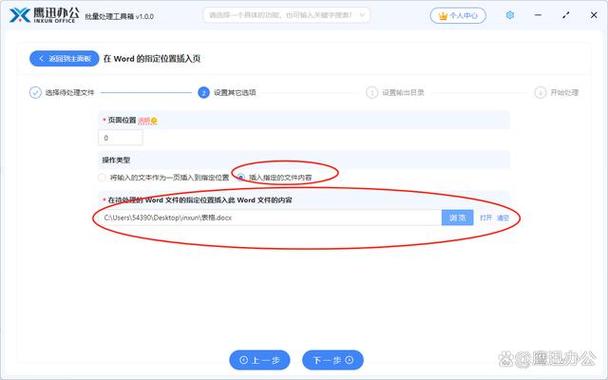Select step 2 设置其它选项
Image resolution: width=608 pixels, height=380 pixels.
(227, 93)
